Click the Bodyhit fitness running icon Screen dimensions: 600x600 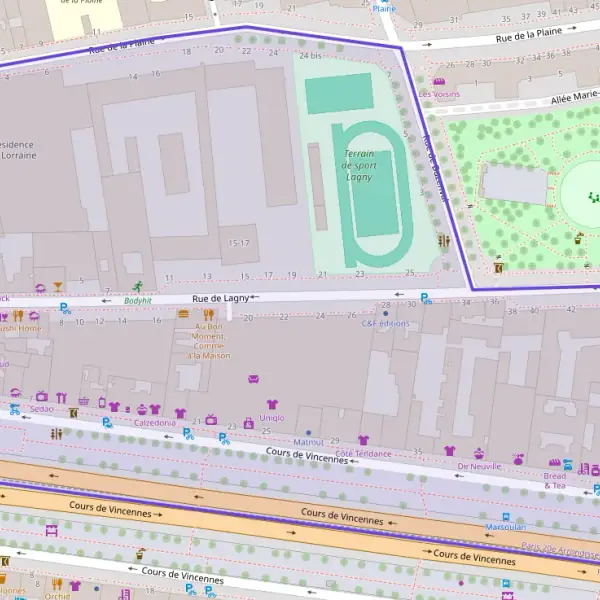[x=135, y=287]
